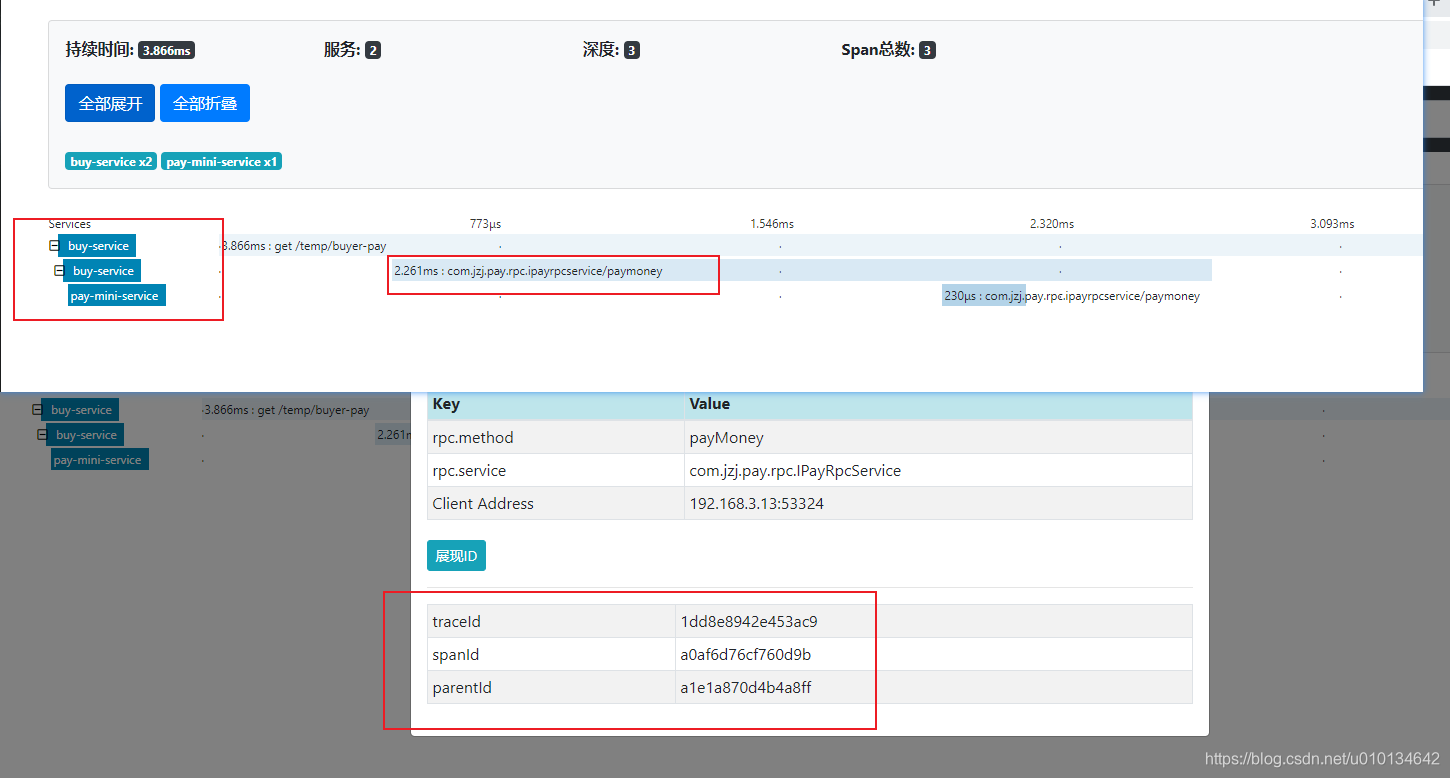Select parent ID value a1e1a870d4b4a8ff
Viewport: 1450px width, 778px height.
point(934,687)
